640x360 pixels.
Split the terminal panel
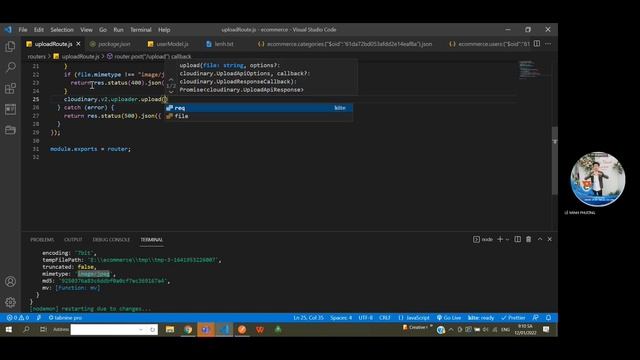click(x=517, y=239)
